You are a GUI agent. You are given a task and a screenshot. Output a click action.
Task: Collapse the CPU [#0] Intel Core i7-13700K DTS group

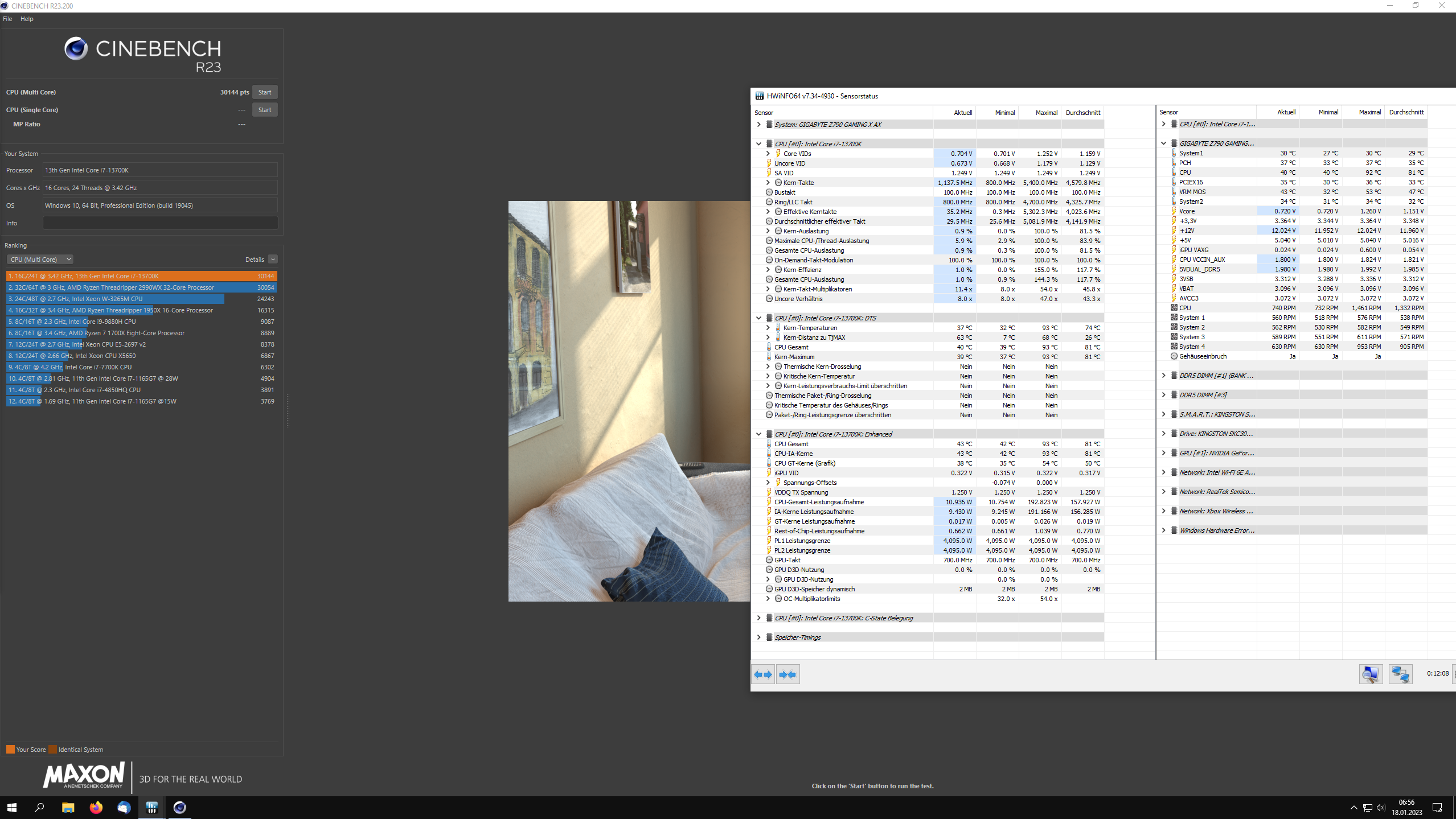coord(758,318)
